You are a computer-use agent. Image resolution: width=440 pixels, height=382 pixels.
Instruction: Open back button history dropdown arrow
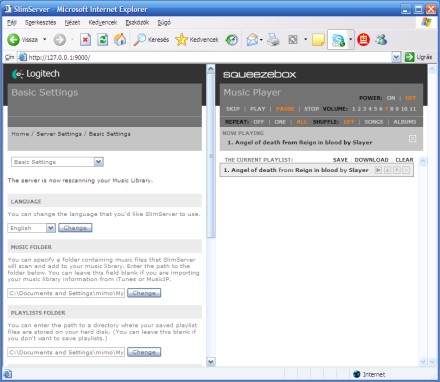tap(45, 40)
